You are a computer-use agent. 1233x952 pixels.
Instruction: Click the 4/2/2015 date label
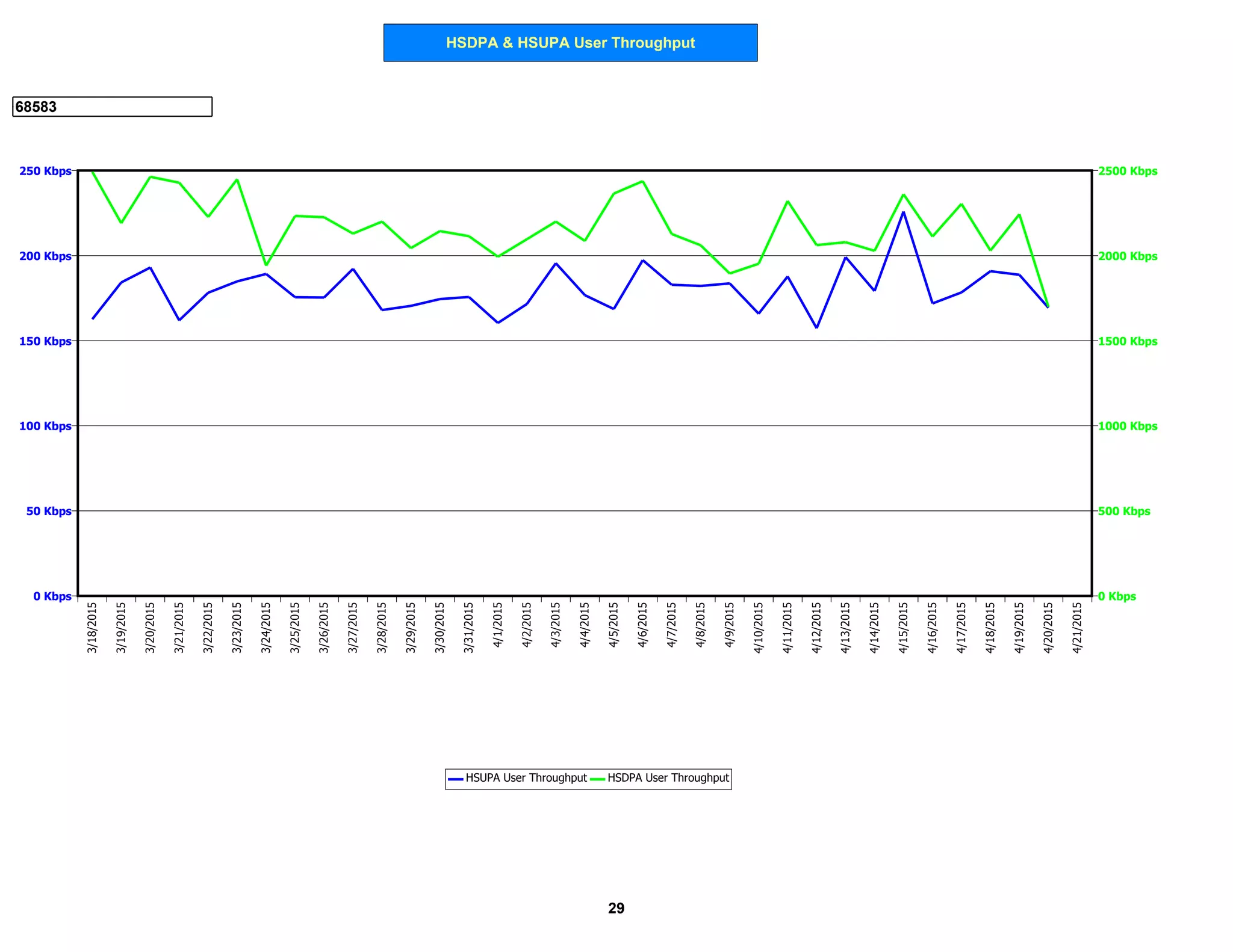(527, 625)
